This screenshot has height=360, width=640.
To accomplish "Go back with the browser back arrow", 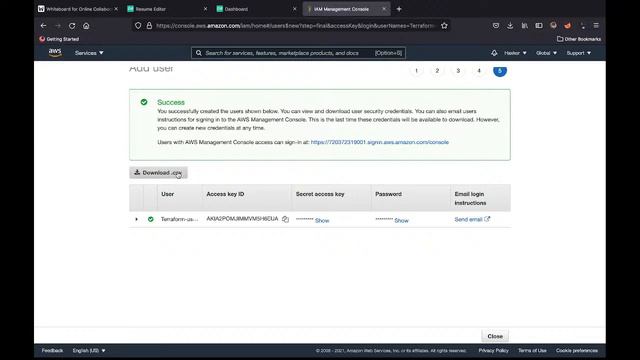I will click(x=43, y=26).
